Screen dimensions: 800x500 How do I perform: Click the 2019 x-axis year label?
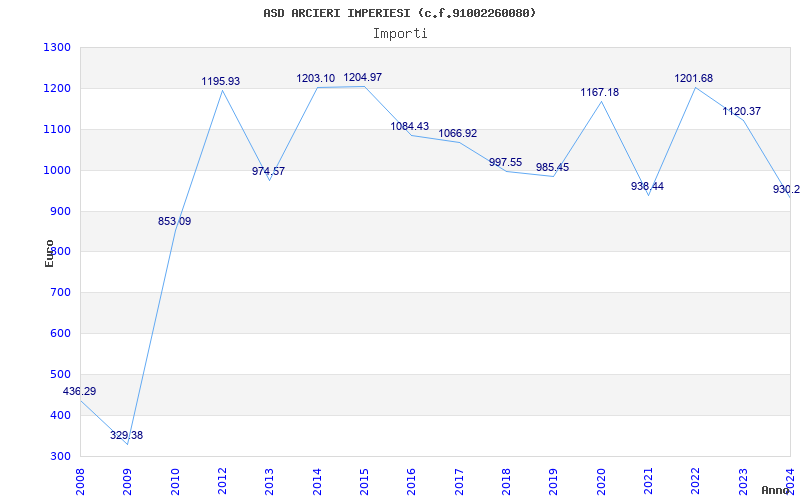tap(554, 481)
